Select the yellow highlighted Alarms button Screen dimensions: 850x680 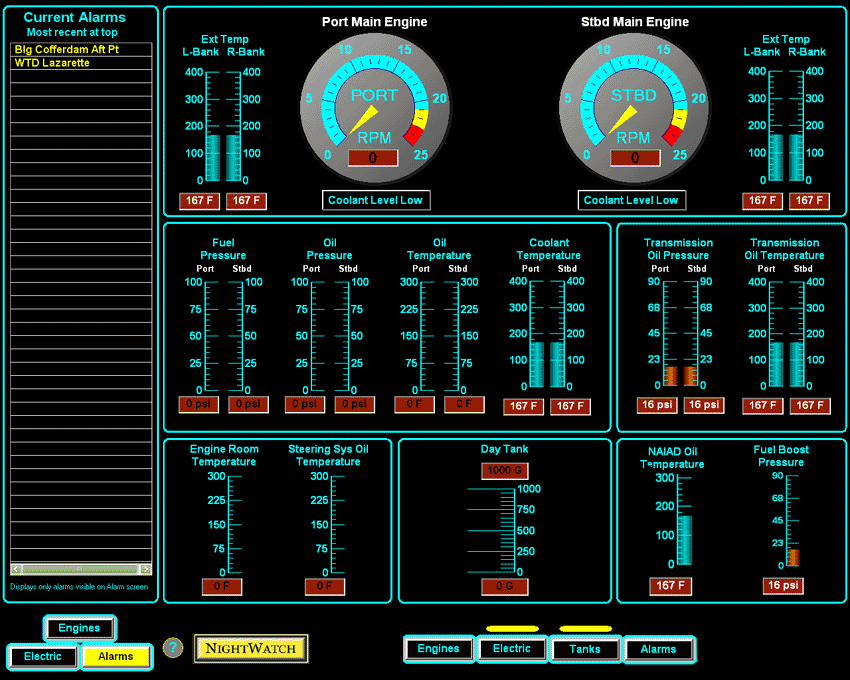pos(116,657)
